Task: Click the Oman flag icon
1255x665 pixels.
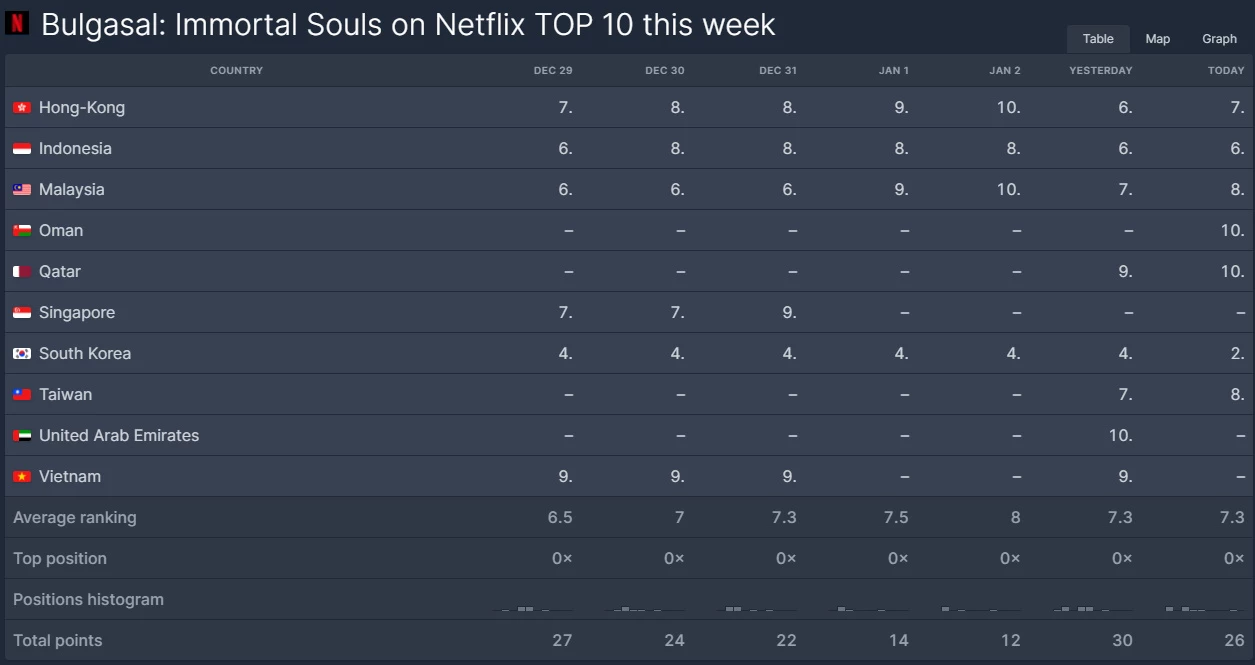Action: coord(22,231)
